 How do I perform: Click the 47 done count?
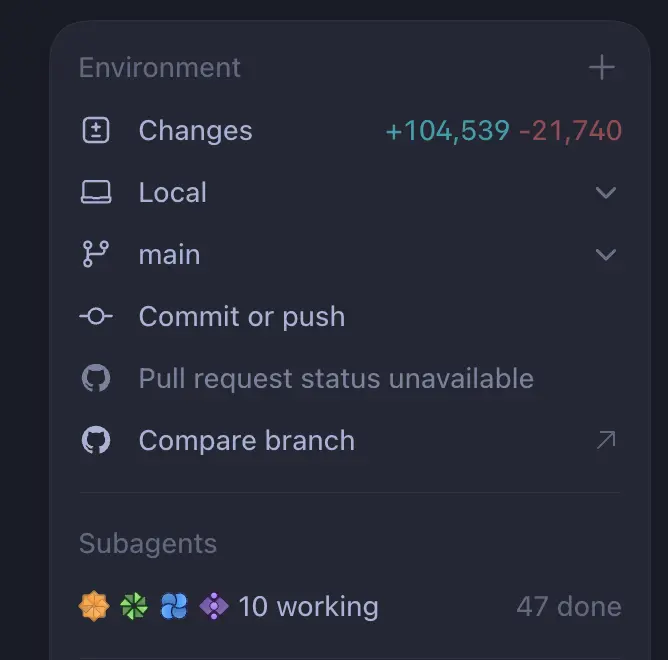(569, 606)
